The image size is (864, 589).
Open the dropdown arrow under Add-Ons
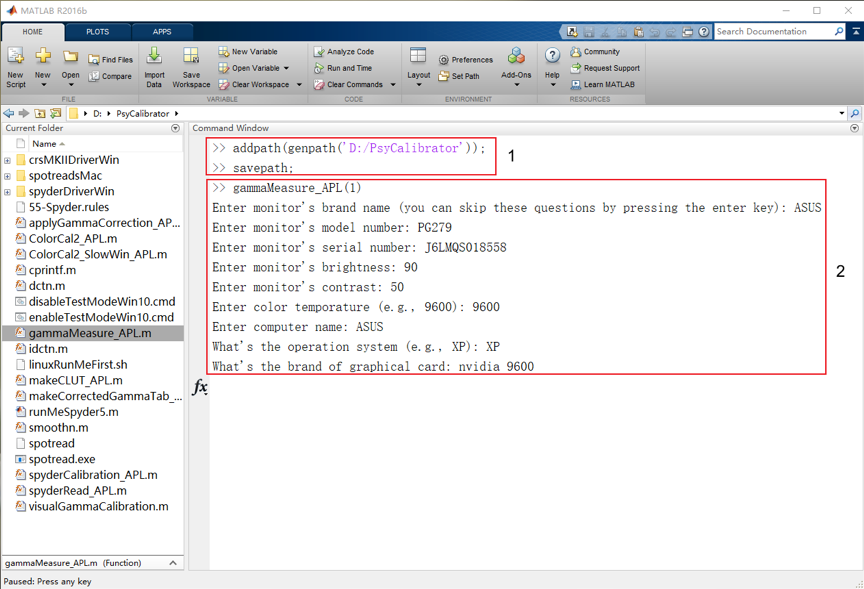pos(517,85)
